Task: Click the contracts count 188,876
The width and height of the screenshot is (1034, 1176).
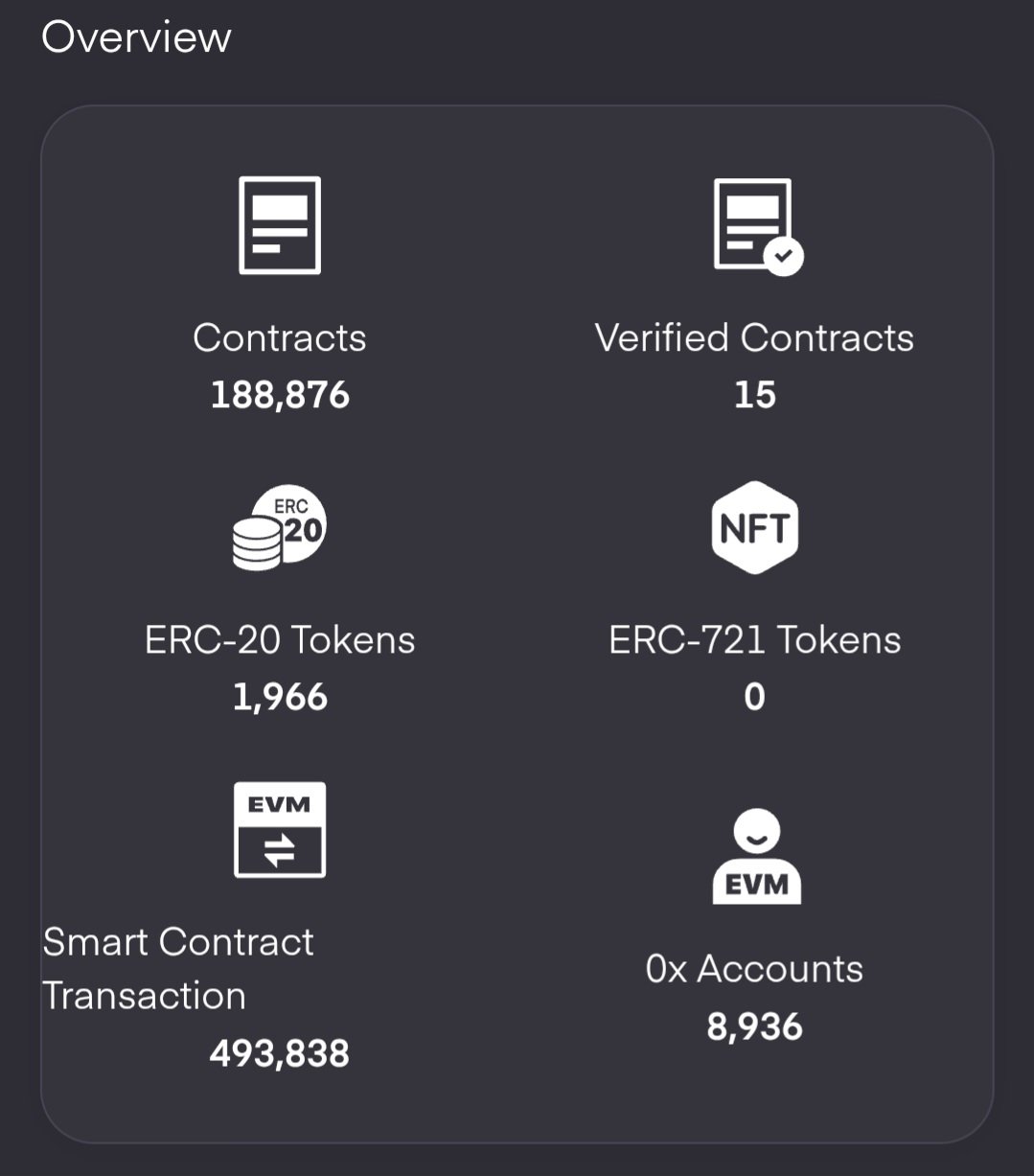Action: 280,395
